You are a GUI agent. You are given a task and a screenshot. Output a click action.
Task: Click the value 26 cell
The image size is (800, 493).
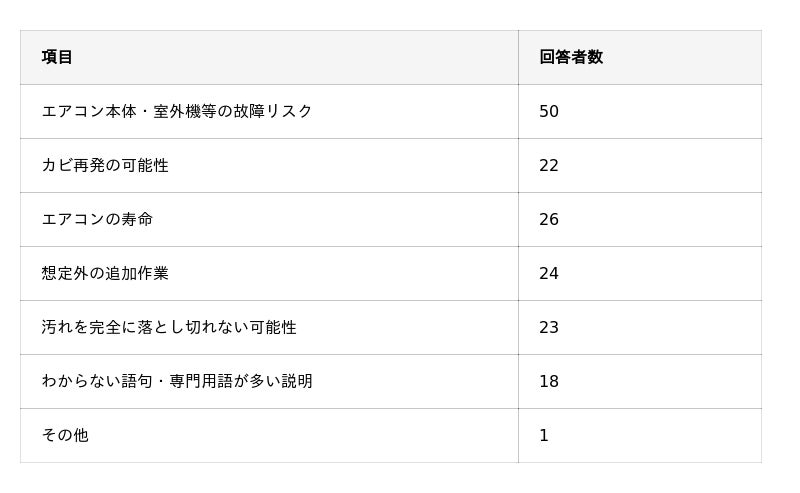pos(549,219)
